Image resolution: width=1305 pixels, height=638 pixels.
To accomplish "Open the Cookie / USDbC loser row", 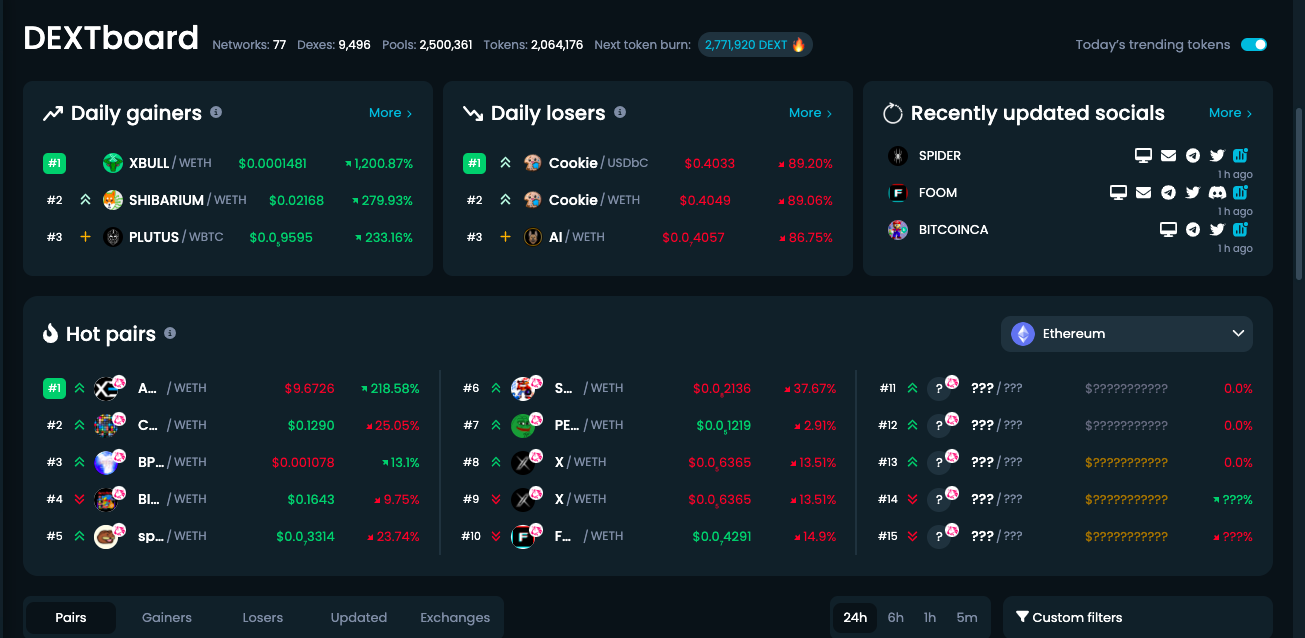I will point(648,163).
